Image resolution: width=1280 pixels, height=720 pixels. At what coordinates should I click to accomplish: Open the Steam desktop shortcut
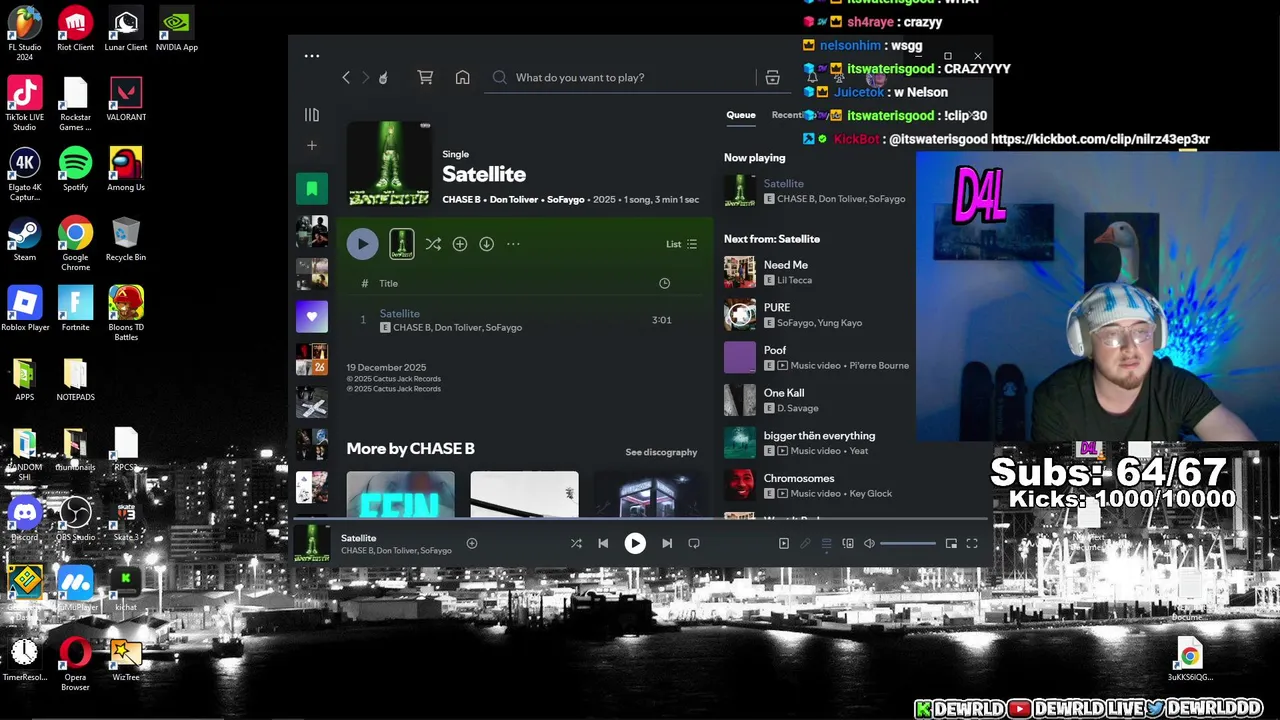[25, 239]
